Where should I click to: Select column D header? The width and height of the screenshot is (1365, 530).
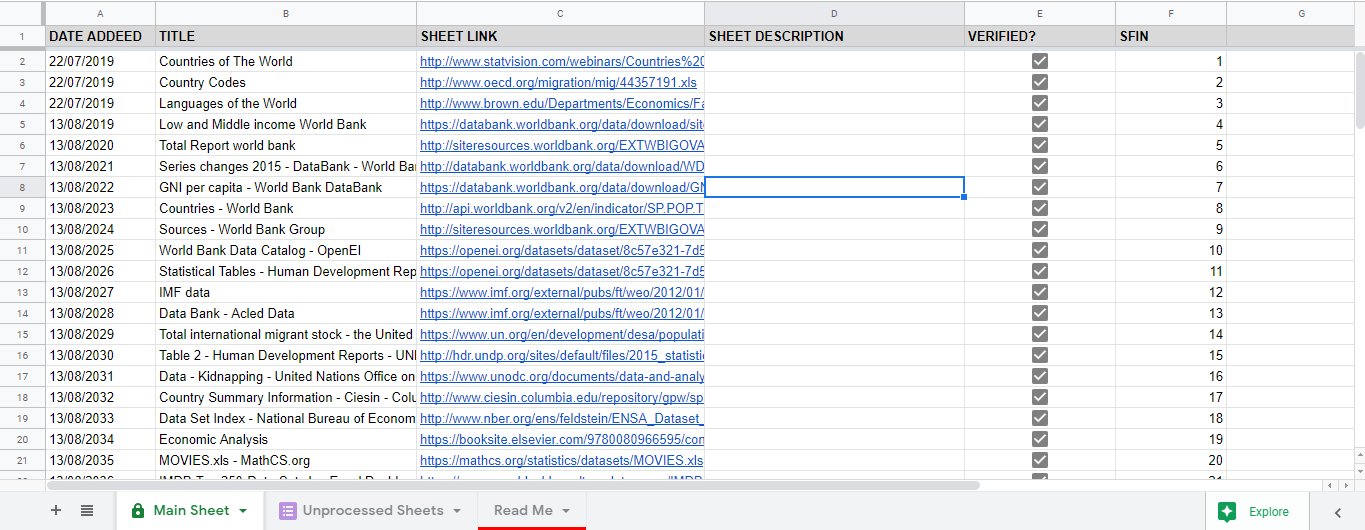coord(834,13)
